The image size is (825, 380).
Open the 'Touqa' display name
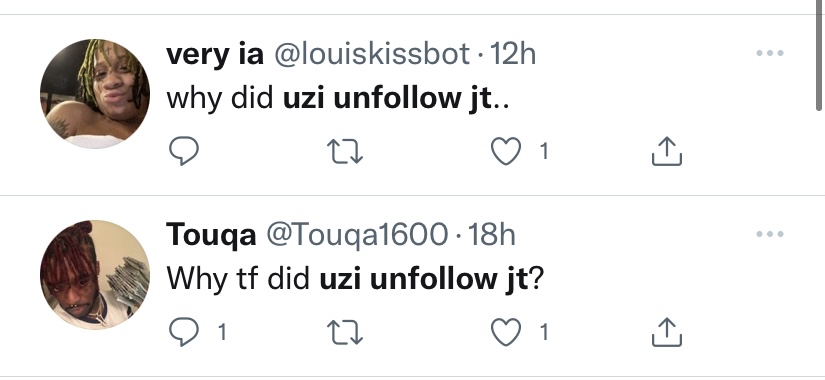pyautogui.click(x=211, y=236)
